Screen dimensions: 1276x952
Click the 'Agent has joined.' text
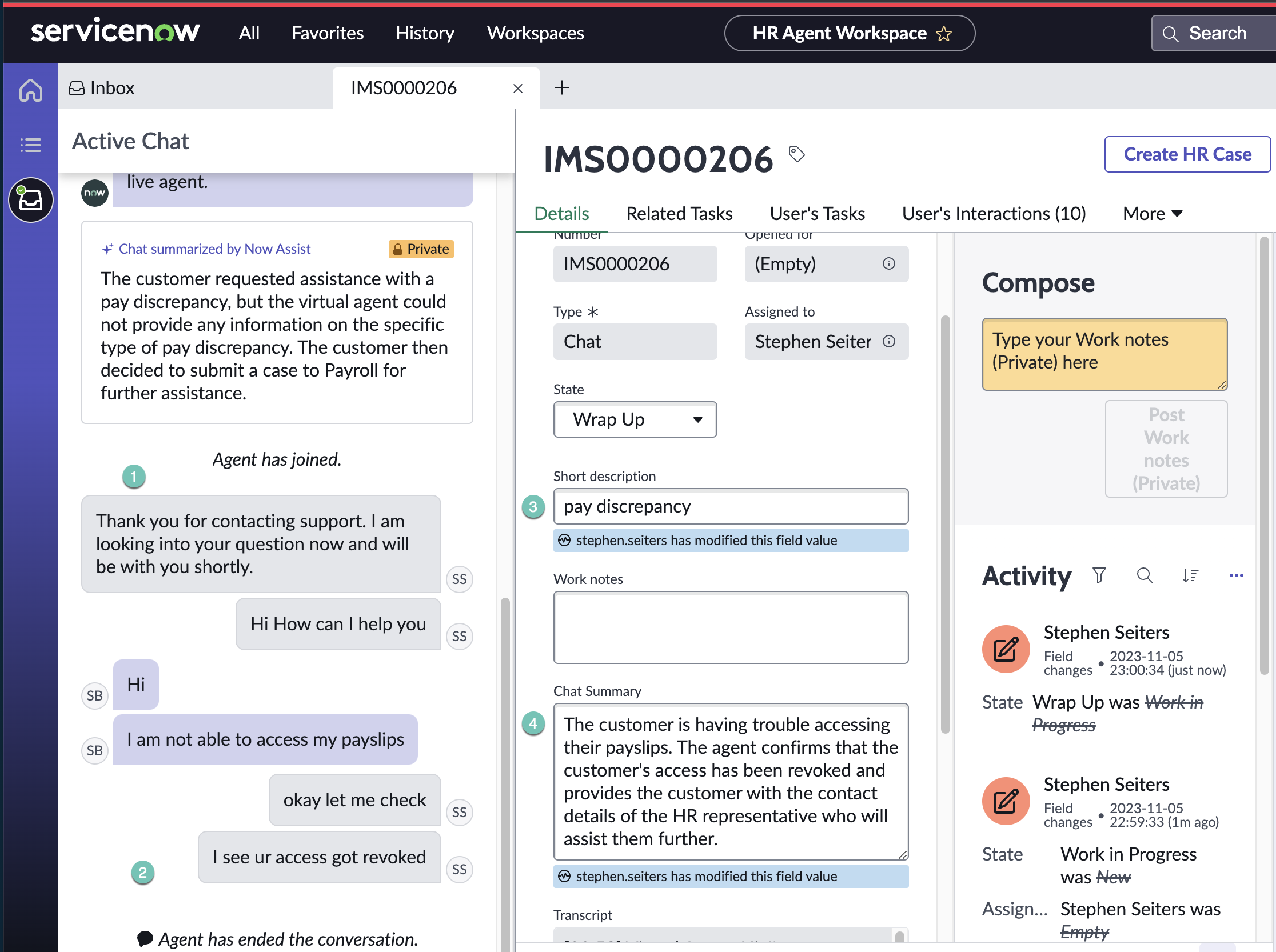277,459
